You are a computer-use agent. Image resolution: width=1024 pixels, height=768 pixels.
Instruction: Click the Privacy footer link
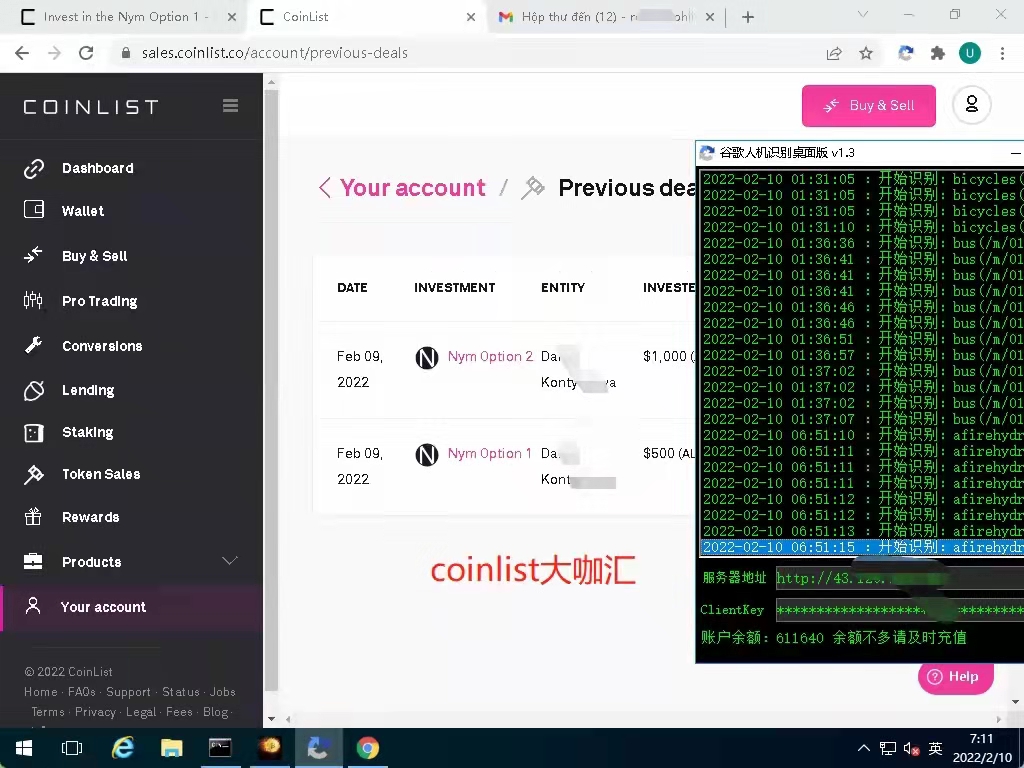tap(95, 712)
